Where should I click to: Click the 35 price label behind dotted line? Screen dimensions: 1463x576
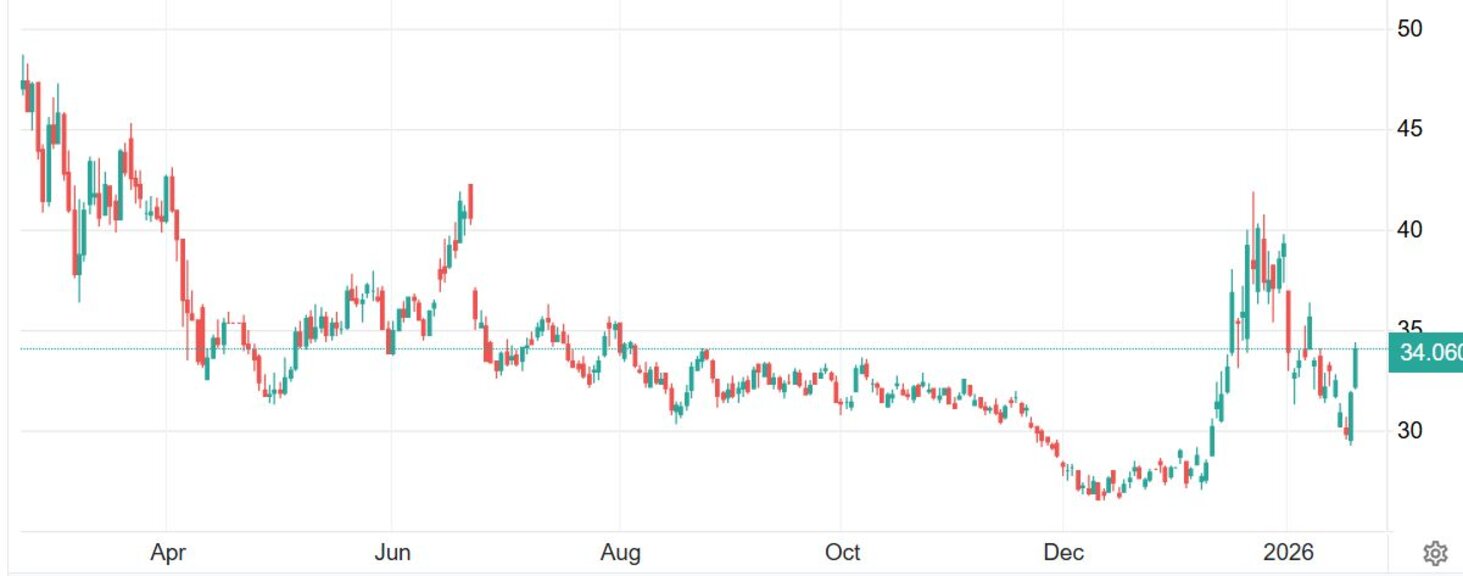pyautogui.click(x=1410, y=328)
